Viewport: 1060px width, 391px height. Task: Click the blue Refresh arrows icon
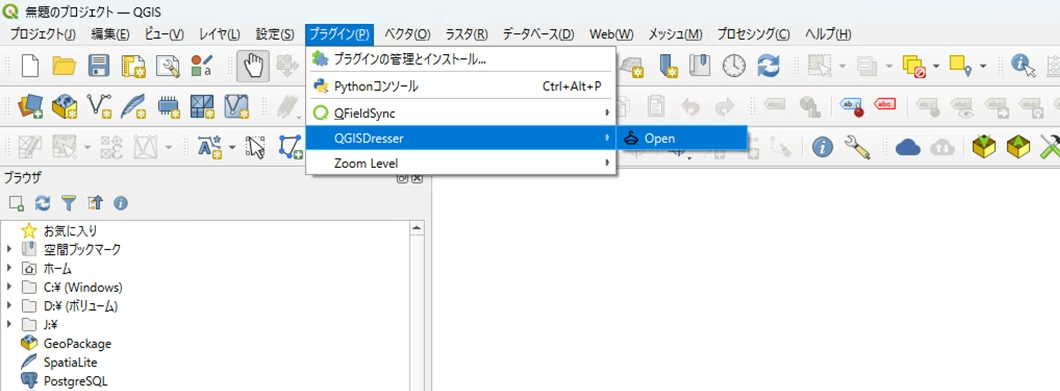coord(769,66)
